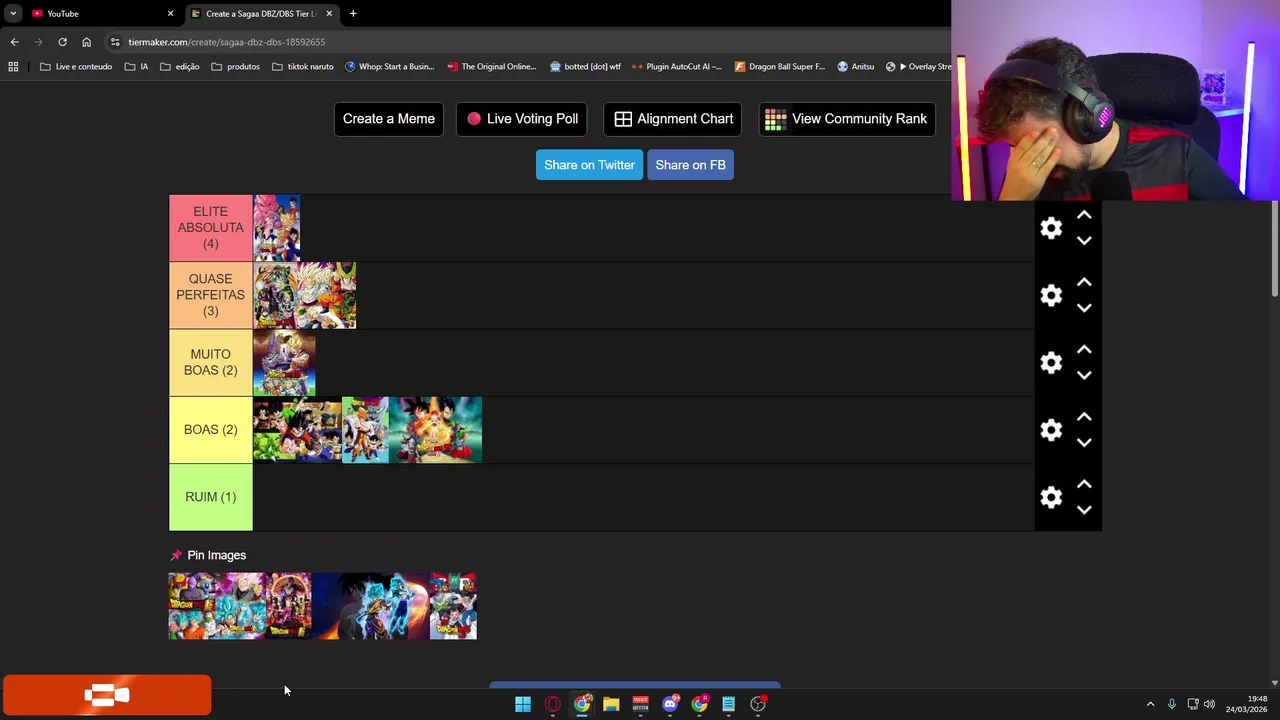Open Opera browser from taskbar

pyautogui.click(x=552, y=704)
